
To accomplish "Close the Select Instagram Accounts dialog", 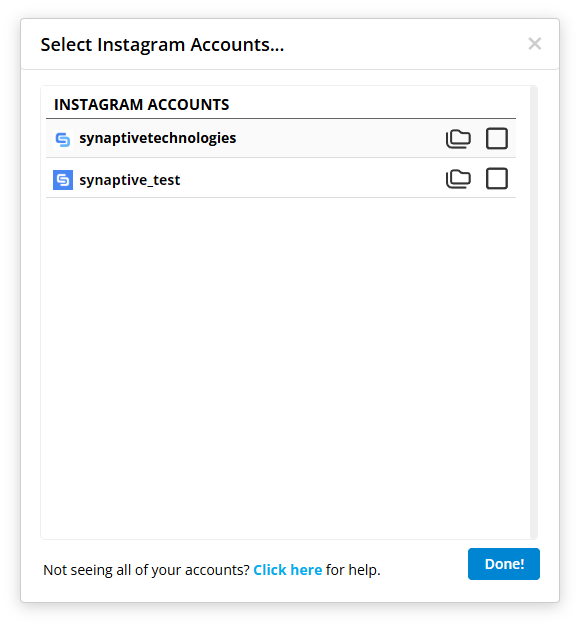I will pyautogui.click(x=535, y=44).
